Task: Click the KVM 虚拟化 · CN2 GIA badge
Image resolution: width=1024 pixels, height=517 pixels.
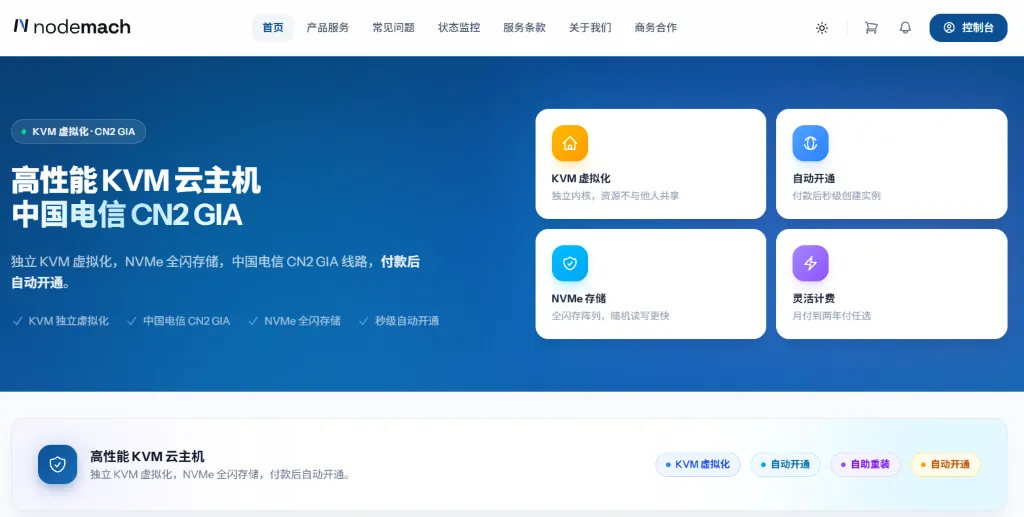Action: point(78,131)
